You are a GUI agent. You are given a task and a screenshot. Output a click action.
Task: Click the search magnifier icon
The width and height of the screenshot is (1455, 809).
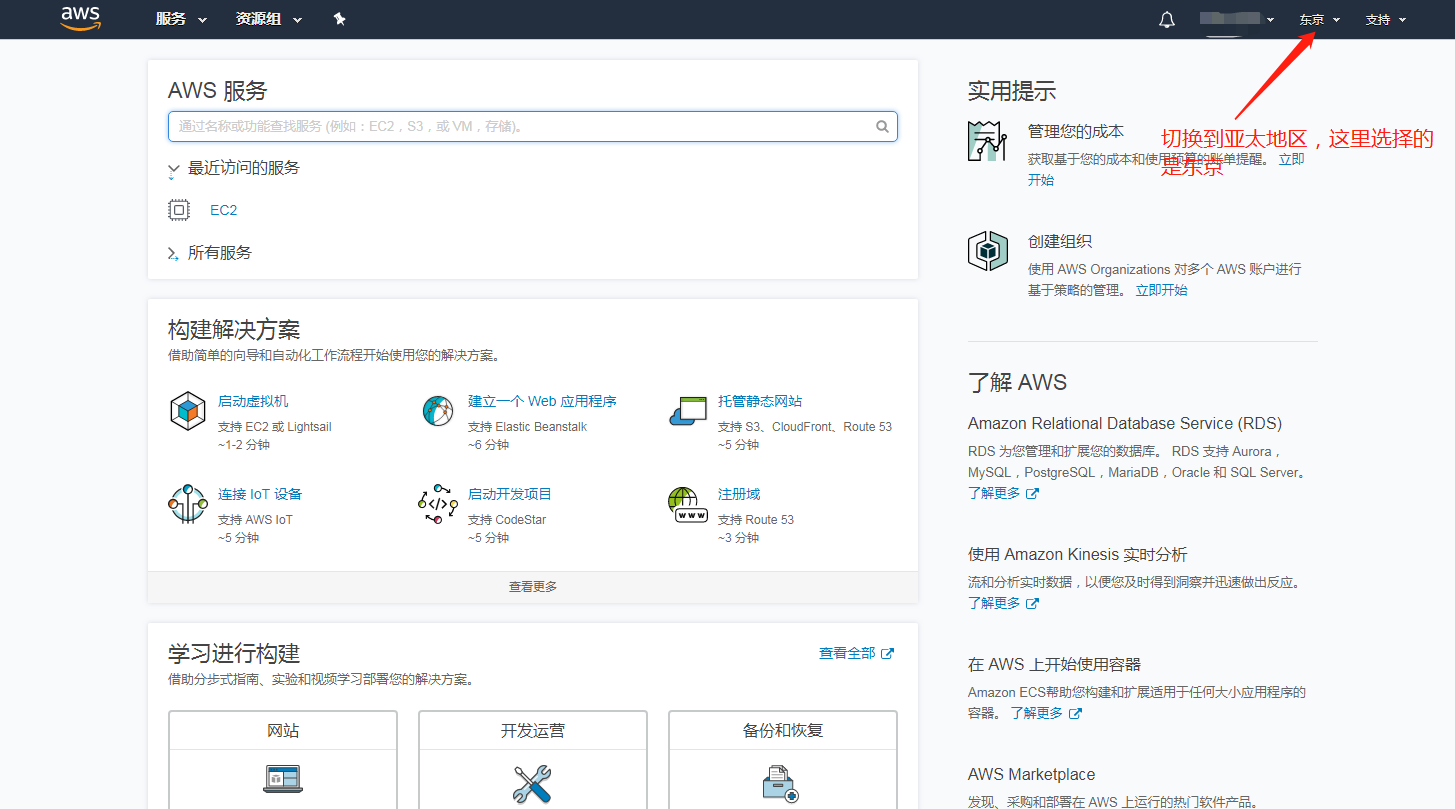click(x=882, y=127)
